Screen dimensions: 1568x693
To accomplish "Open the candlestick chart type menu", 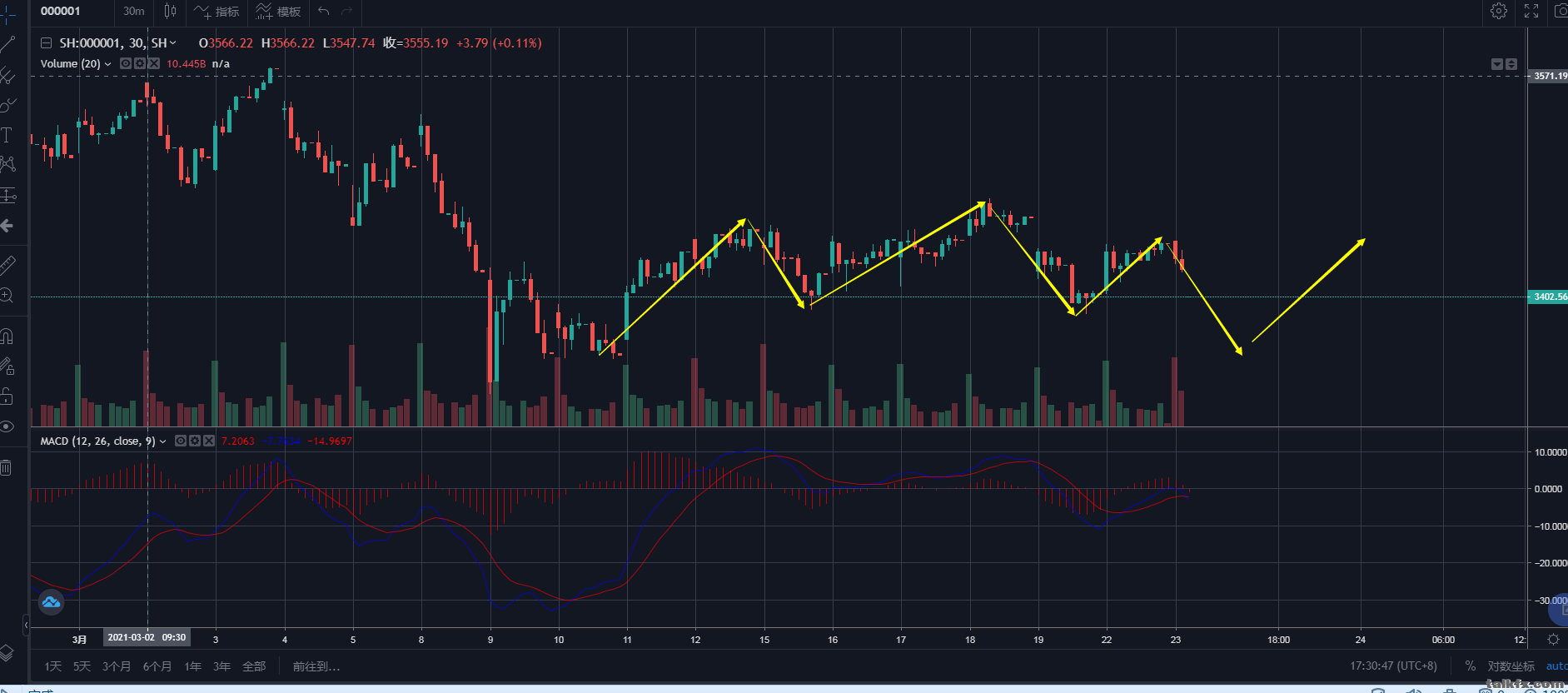I will pyautogui.click(x=170, y=11).
